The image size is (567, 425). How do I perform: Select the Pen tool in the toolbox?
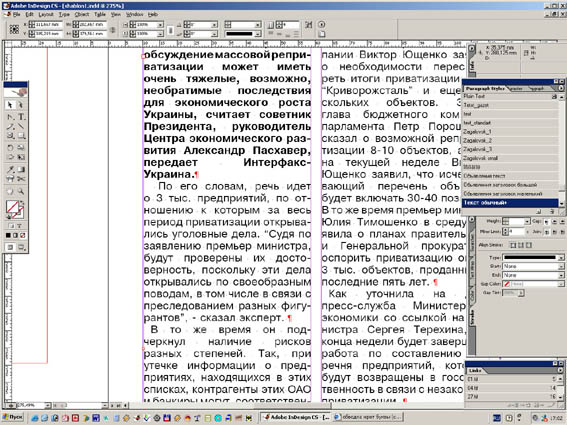pos(10,116)
